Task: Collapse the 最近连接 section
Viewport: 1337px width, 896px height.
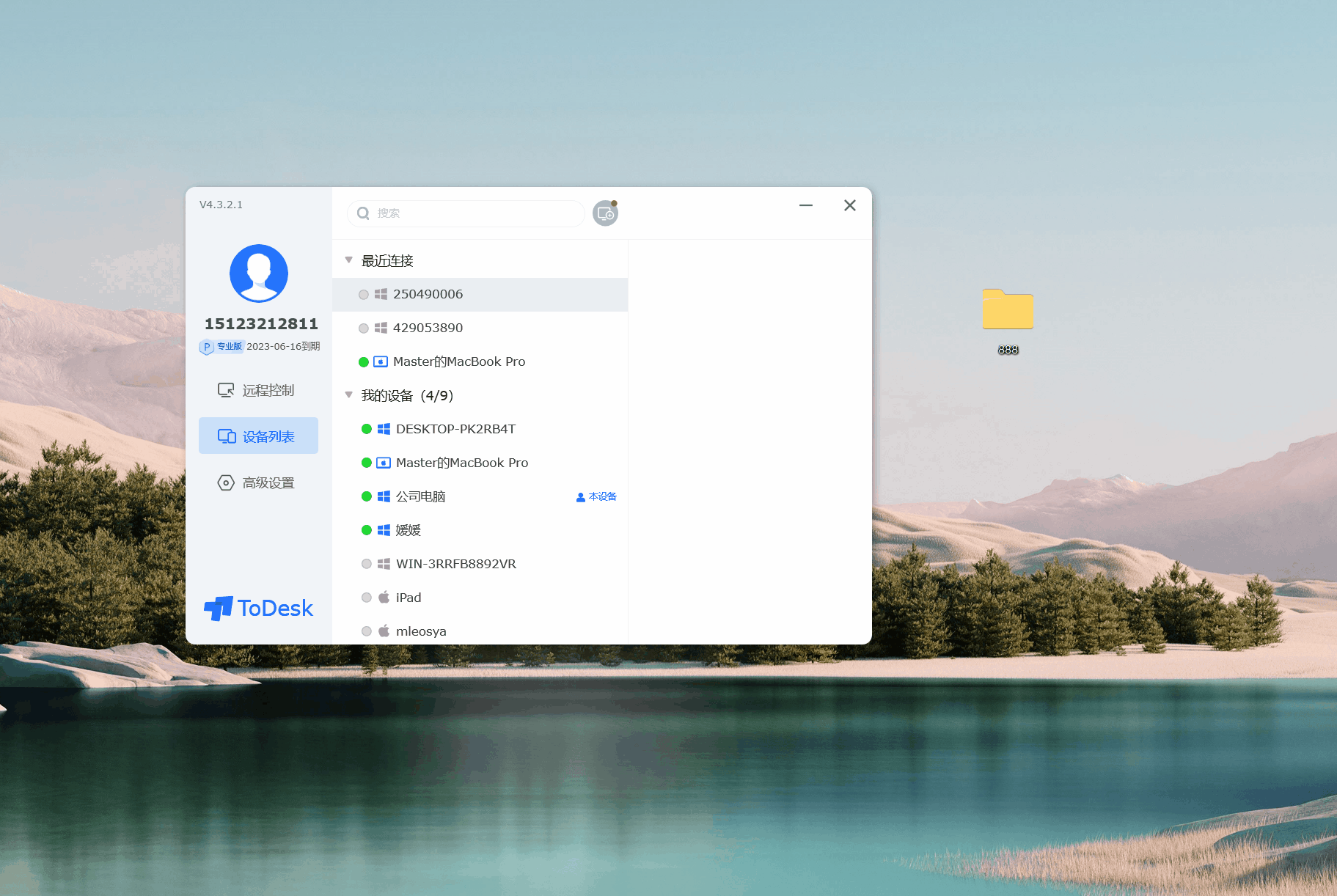Action: tap(348, 260)
